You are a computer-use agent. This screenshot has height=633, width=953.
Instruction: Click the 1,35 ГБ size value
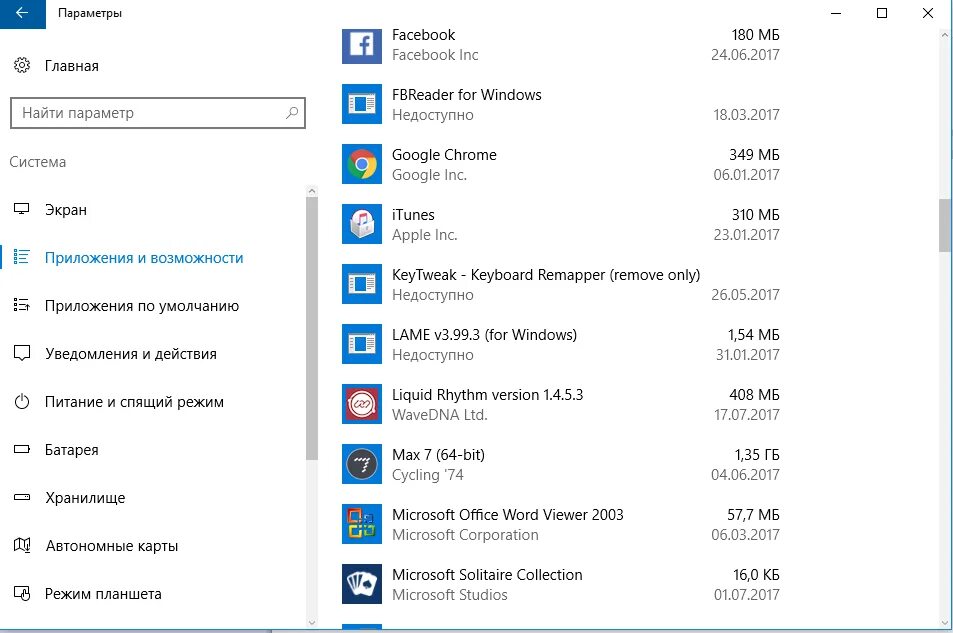tap(757, 455)
